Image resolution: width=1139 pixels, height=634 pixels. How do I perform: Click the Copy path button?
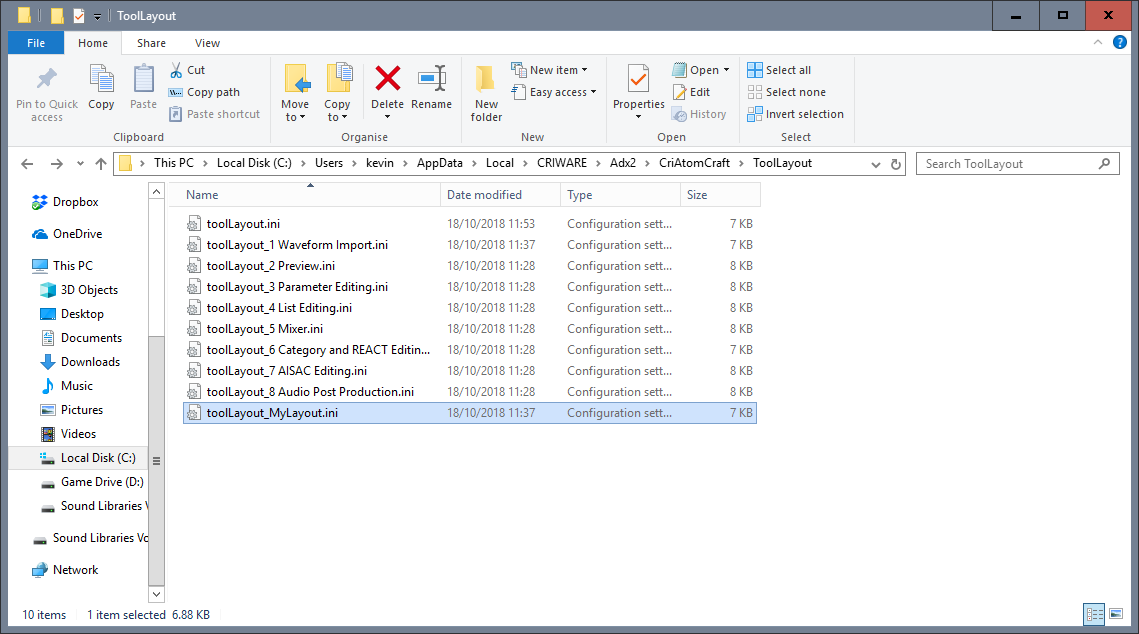click(x=204, y=92)
